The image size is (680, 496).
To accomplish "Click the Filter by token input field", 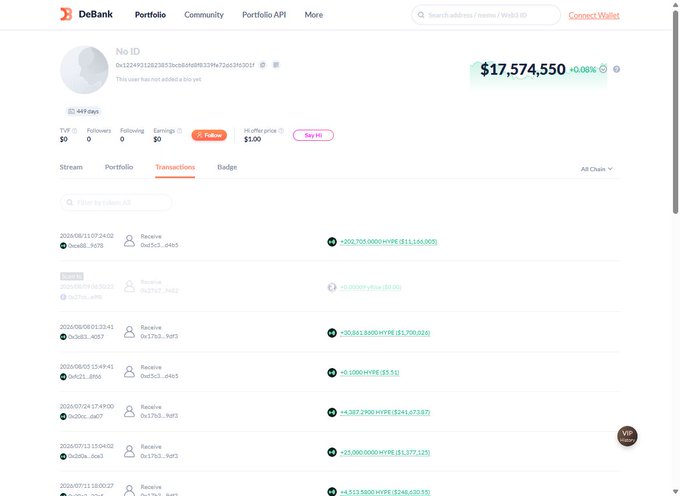I will 116,202.
